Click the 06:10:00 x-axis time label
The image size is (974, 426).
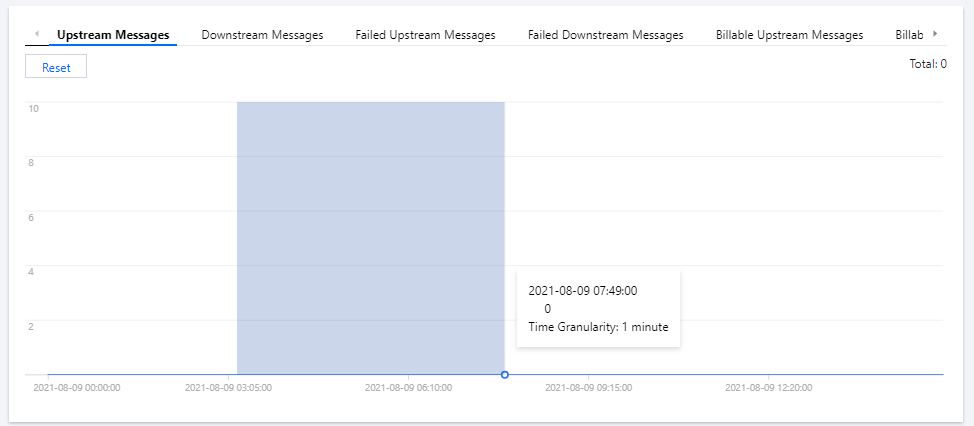(x=408, y=387)
